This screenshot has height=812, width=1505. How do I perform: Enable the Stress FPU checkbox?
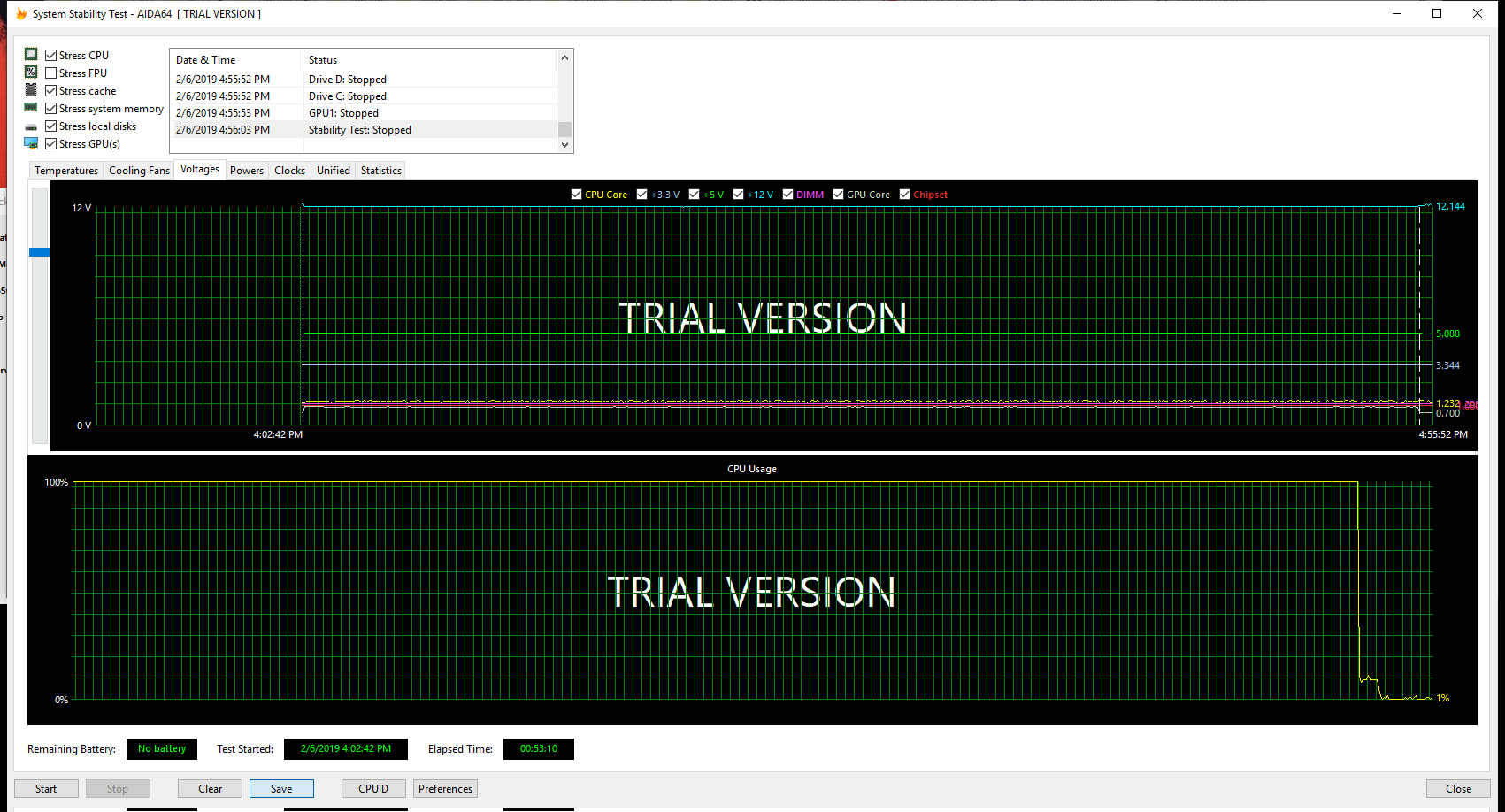click(x=50, y=72)
